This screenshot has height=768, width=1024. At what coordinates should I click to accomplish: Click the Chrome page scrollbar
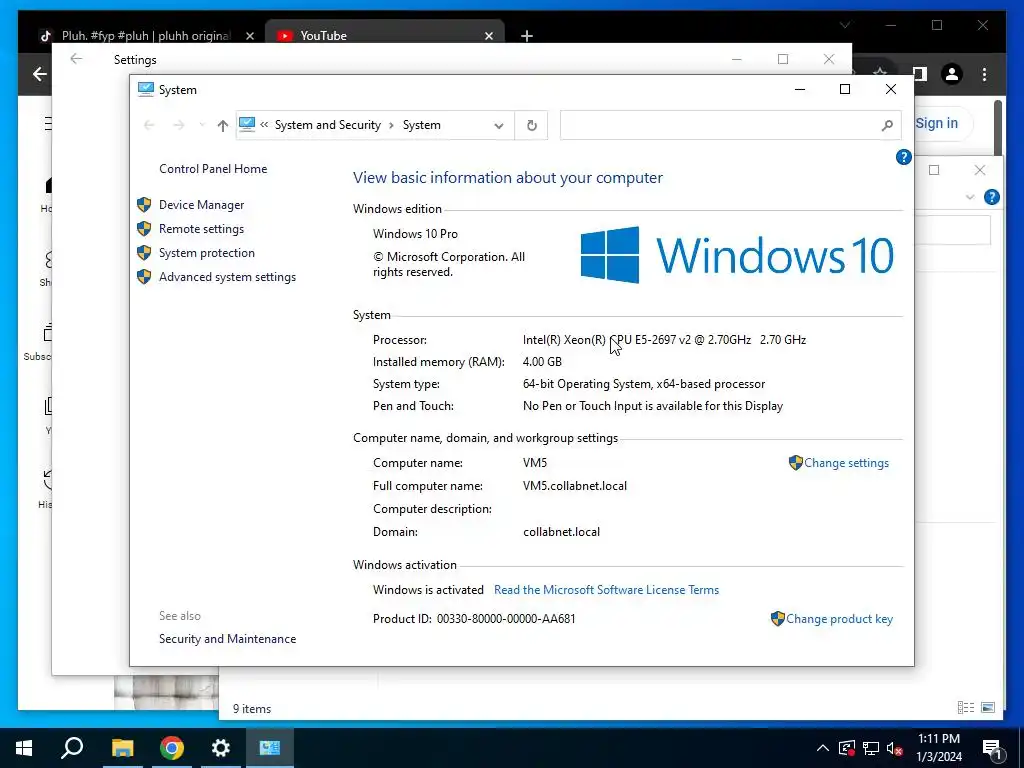[x=998, y=127]
